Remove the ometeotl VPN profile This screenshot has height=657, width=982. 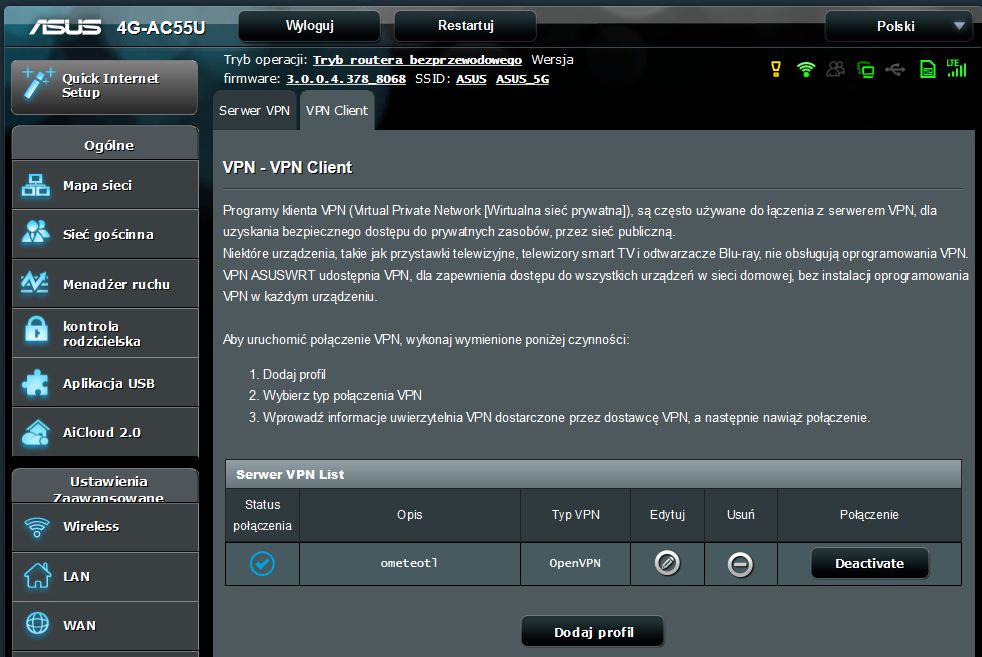pos(740,564)
